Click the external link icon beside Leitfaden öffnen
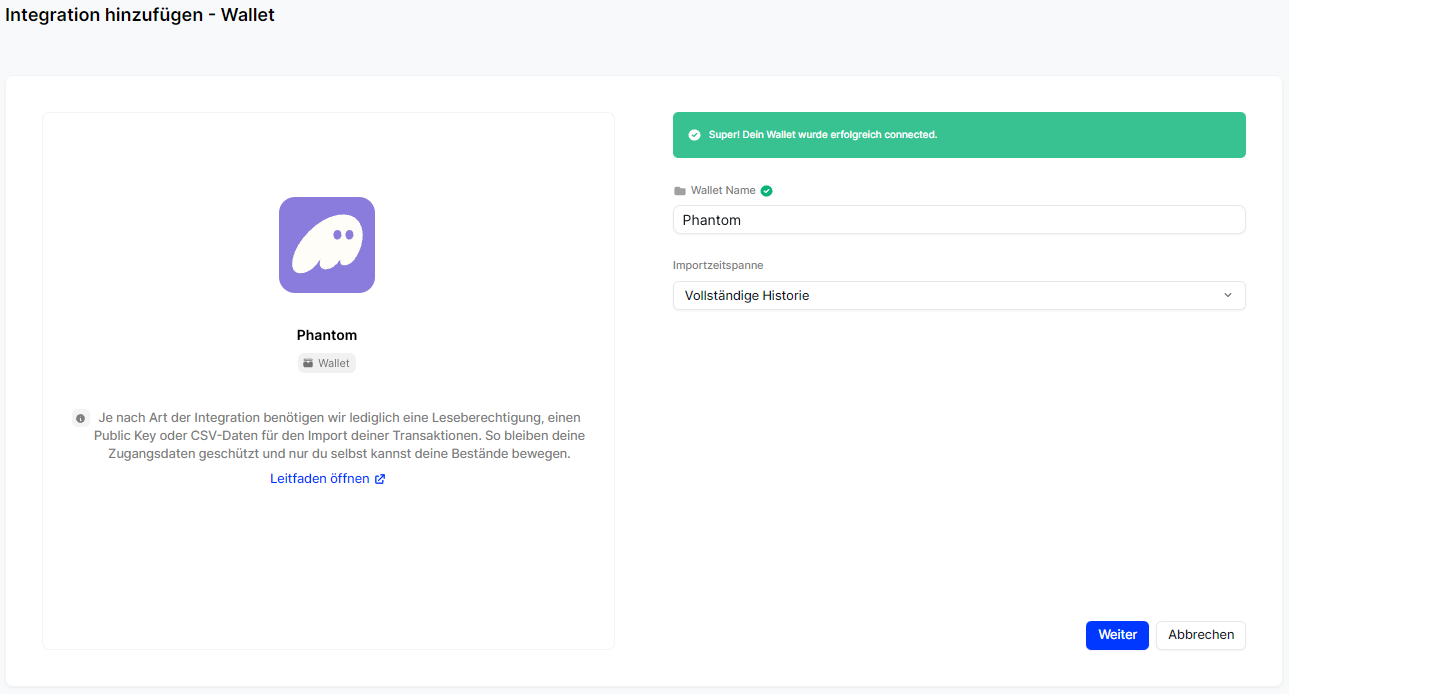This screenshot has width=1432, height=694. [x=378, y=479]
